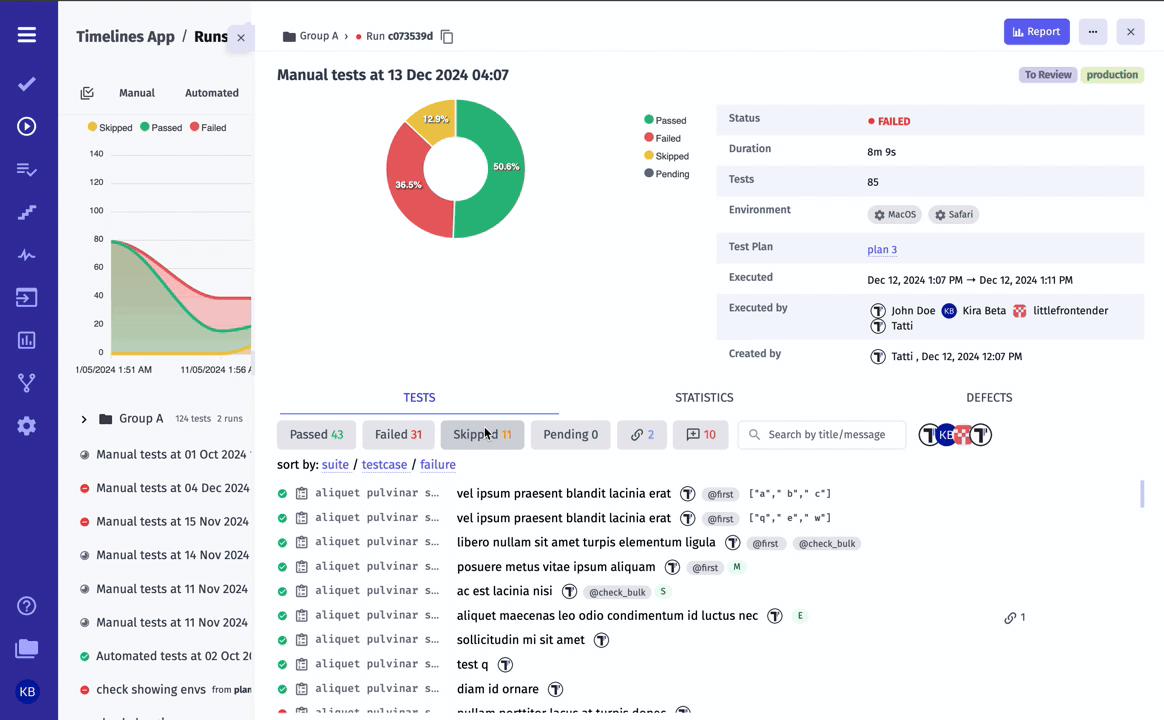The width and height of the screenshot is (1164, 720).
Task: Click littlefrontender avatar in Executed by
Action: pyautogui.click(x=1019, y=311)
